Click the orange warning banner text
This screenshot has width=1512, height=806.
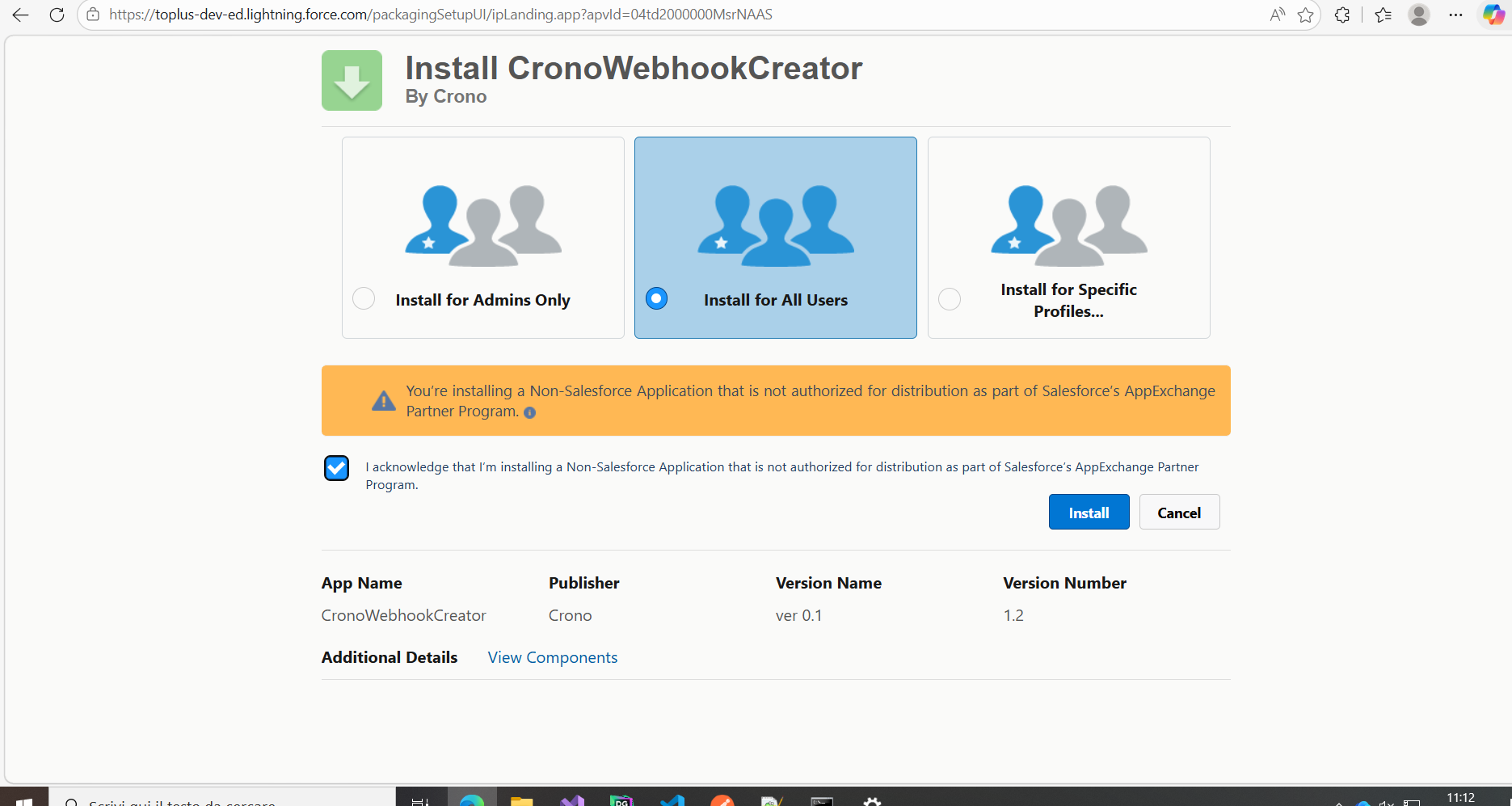click(811, 401)
